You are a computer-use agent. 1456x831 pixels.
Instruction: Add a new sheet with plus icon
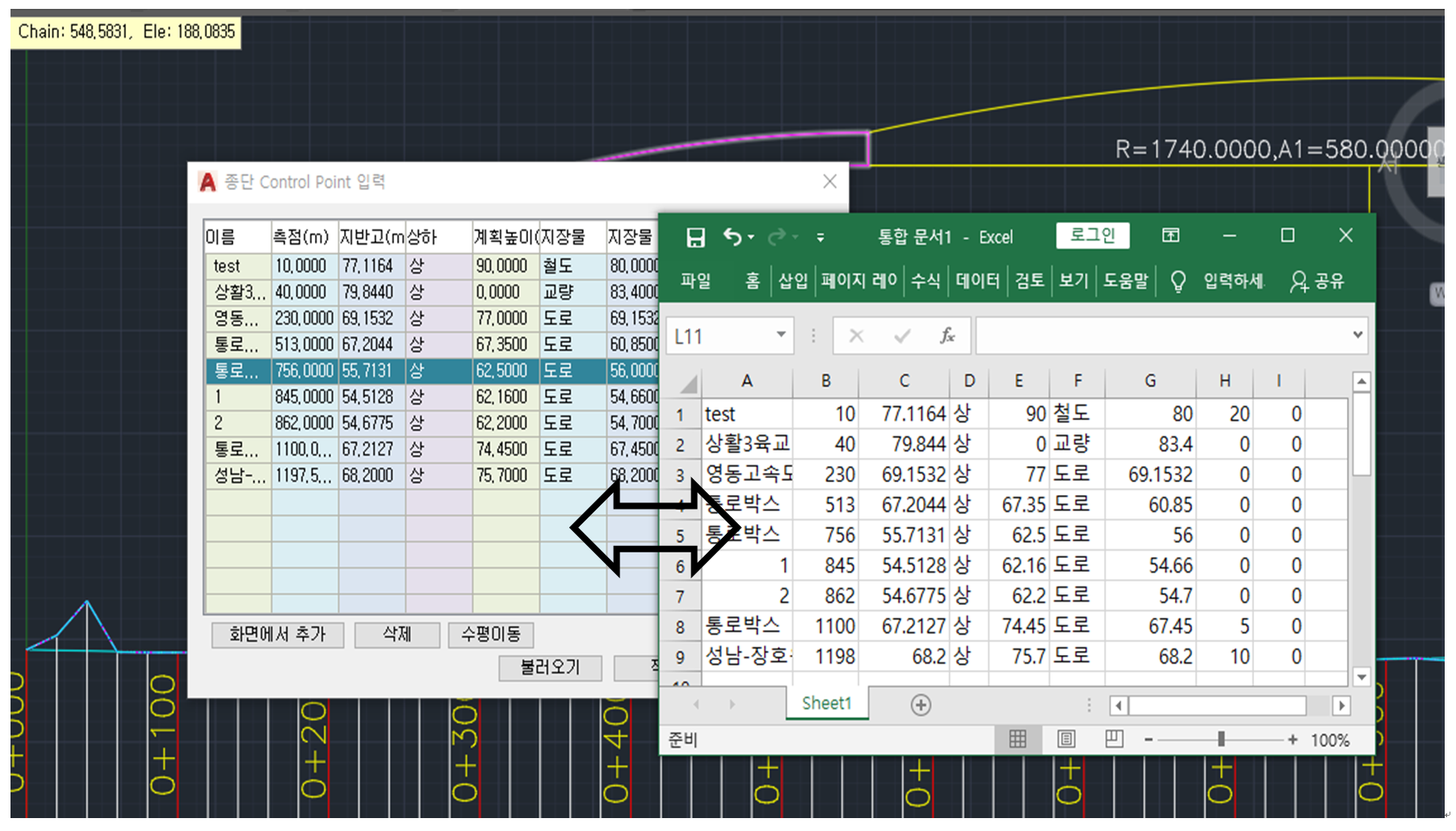pyautogui.click(x=921, y=705)
